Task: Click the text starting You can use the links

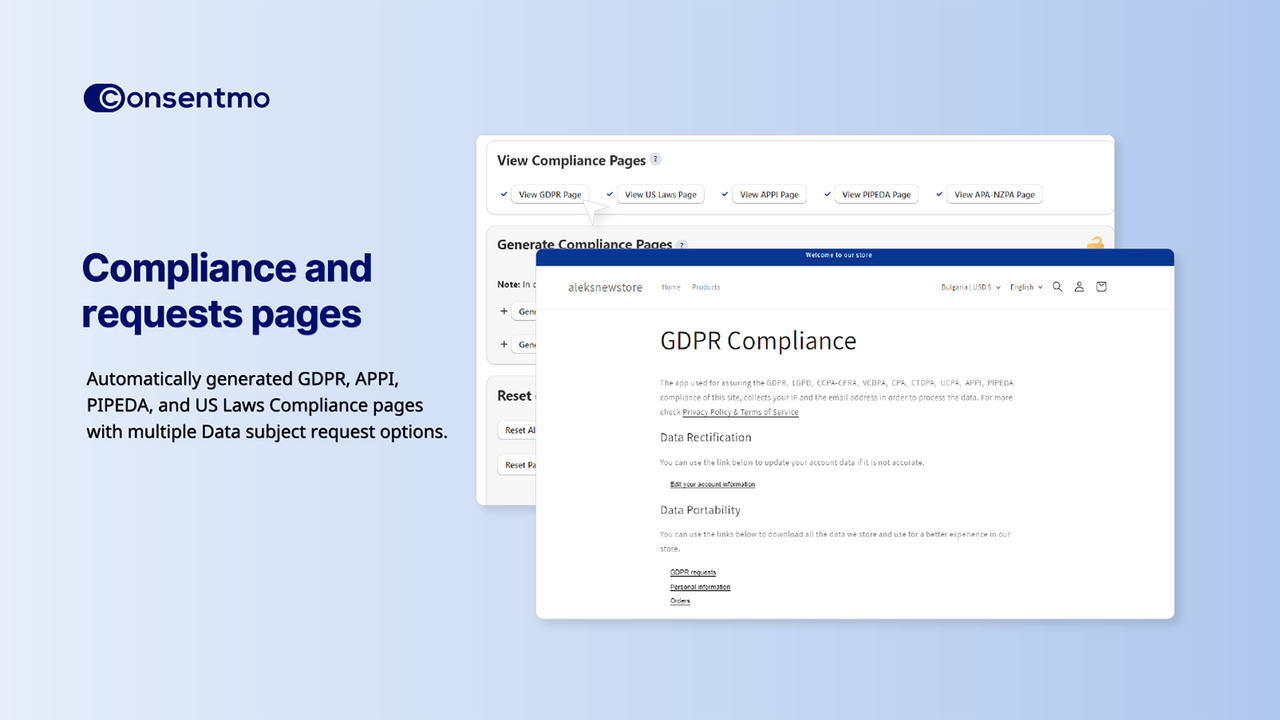Action: [835, 541]
